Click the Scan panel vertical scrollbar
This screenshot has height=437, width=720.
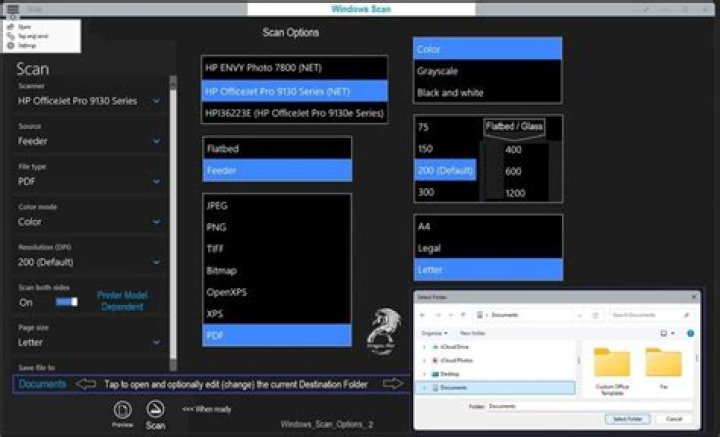click(x=173, y=223)
